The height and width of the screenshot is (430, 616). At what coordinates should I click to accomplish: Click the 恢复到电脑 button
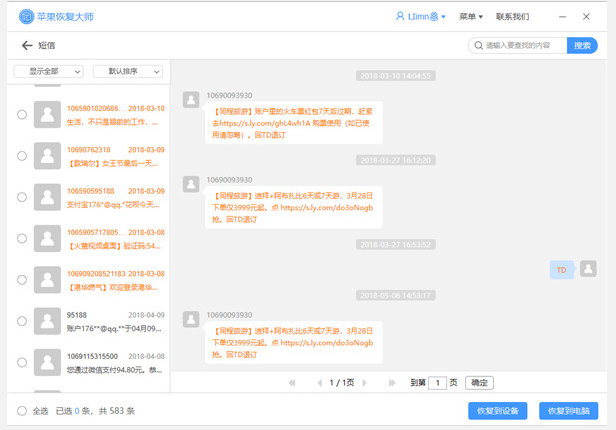pyautogui.click(x=568, y=411)
